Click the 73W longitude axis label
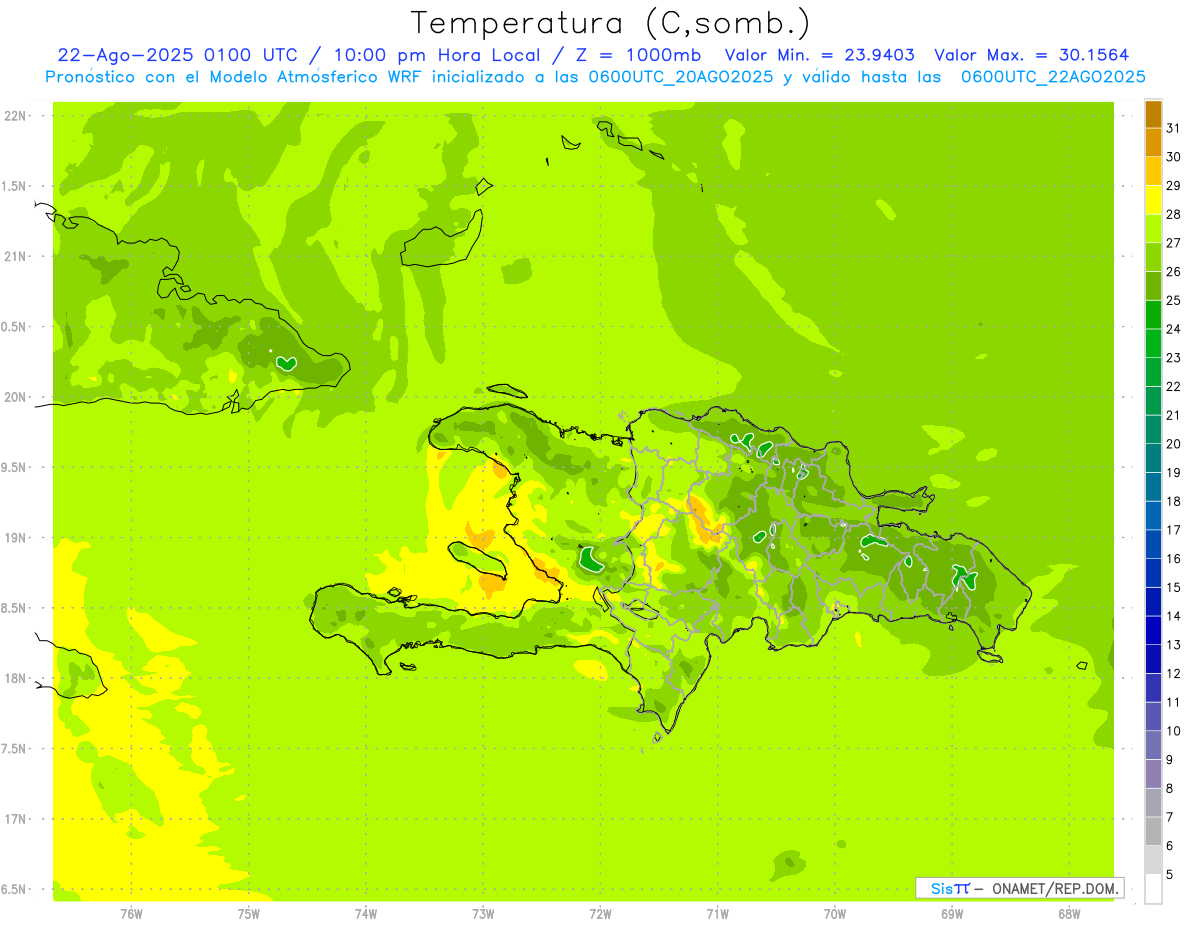1200x927 pixels. (x=483, y=914)
